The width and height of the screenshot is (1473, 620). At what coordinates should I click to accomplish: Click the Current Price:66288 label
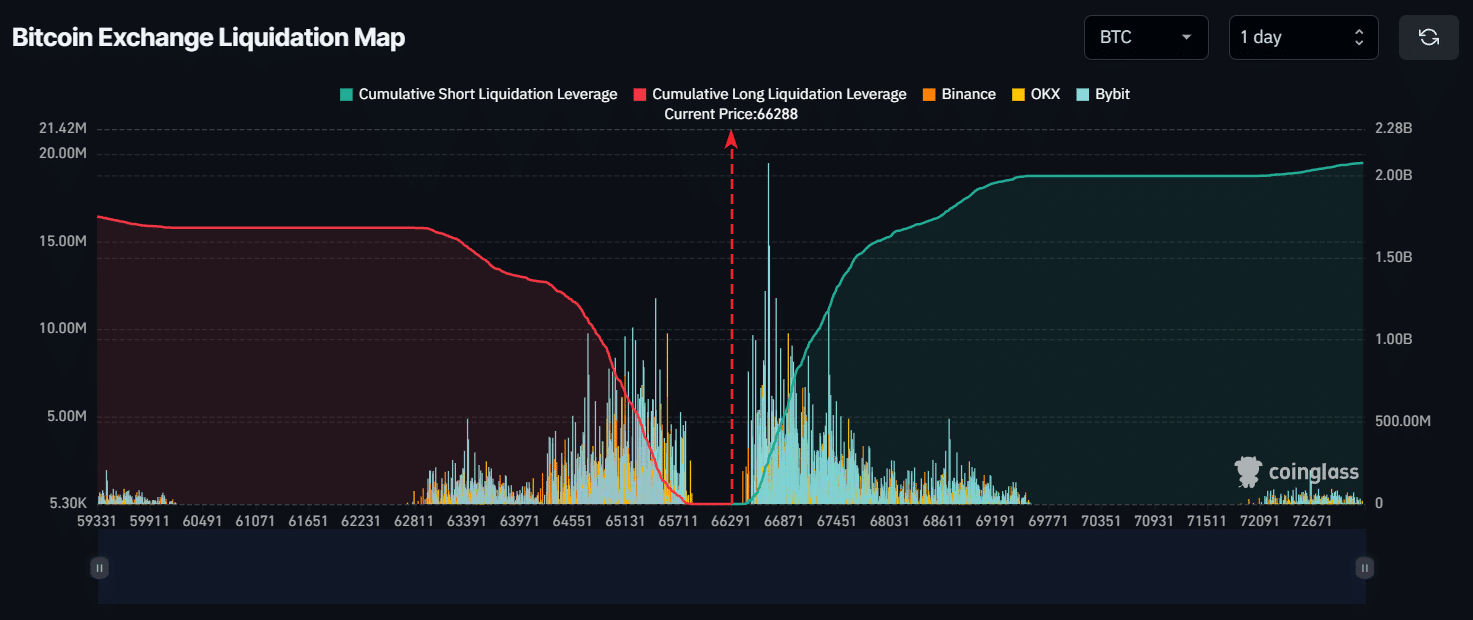pos(731,114)
